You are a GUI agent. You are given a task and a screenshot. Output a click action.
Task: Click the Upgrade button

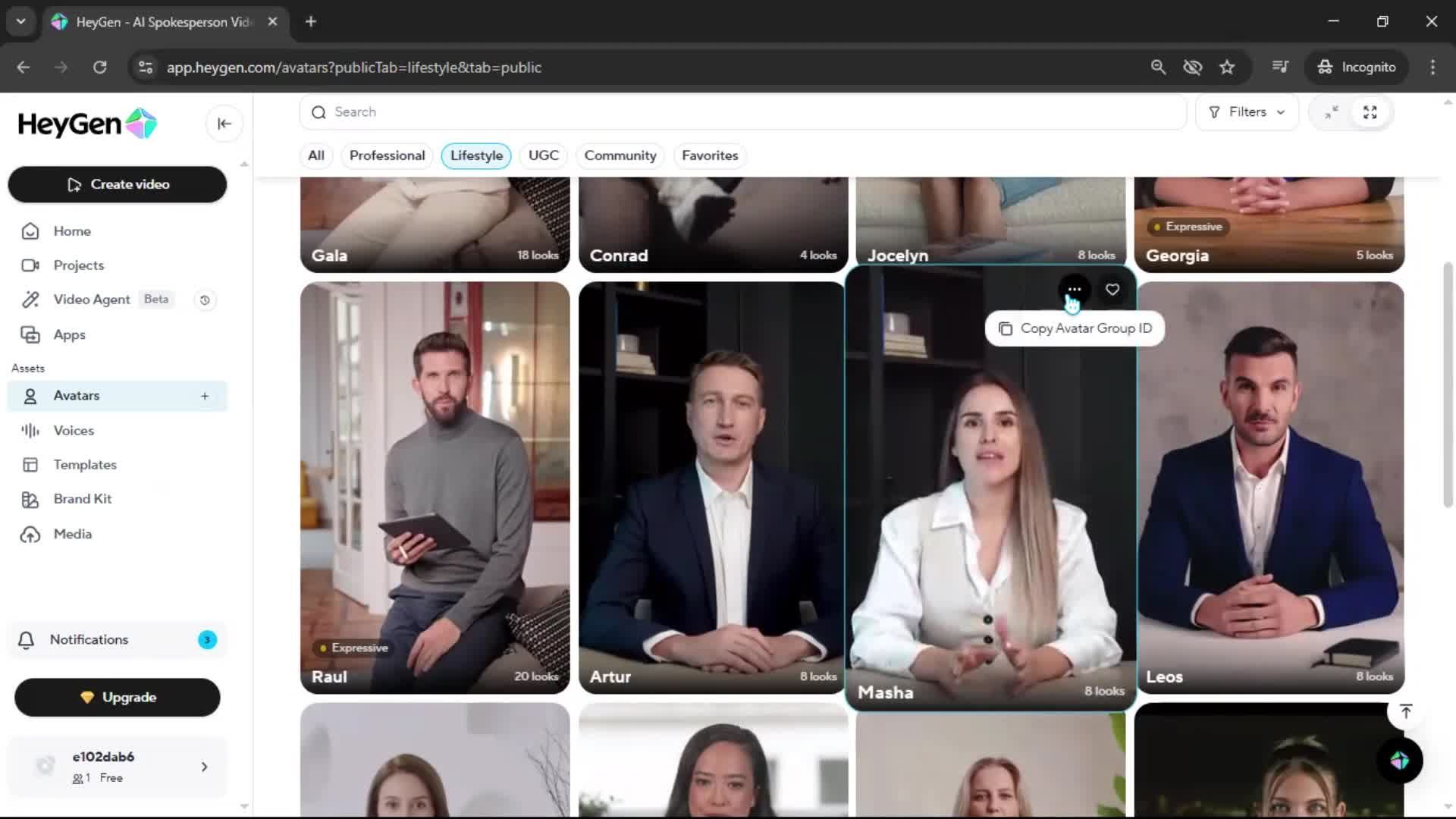[x=118, y=697]
